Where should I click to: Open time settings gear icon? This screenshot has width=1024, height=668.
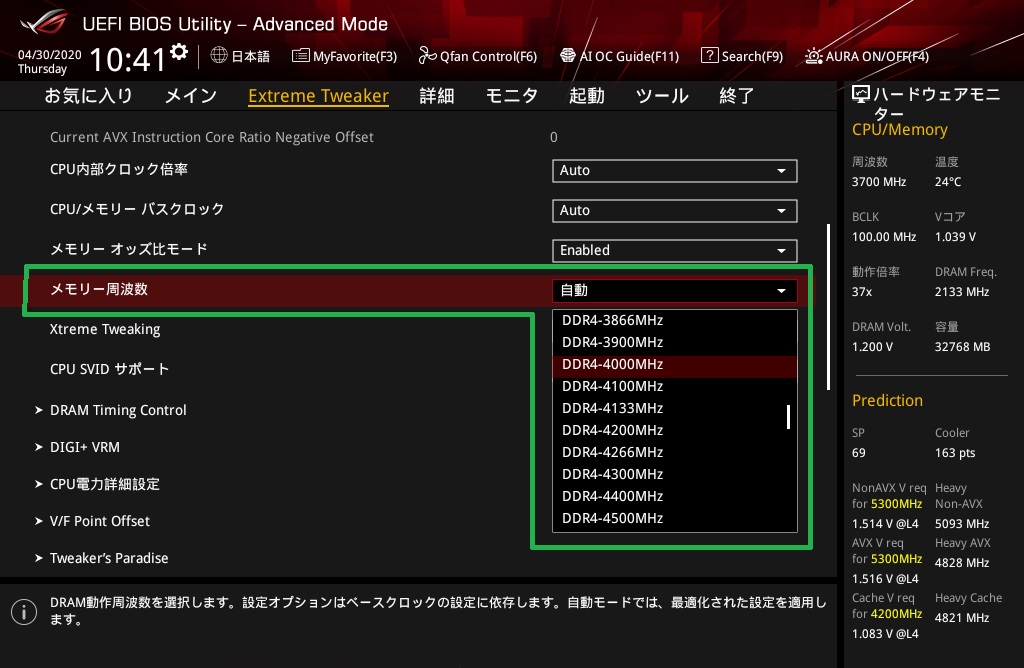179,52
